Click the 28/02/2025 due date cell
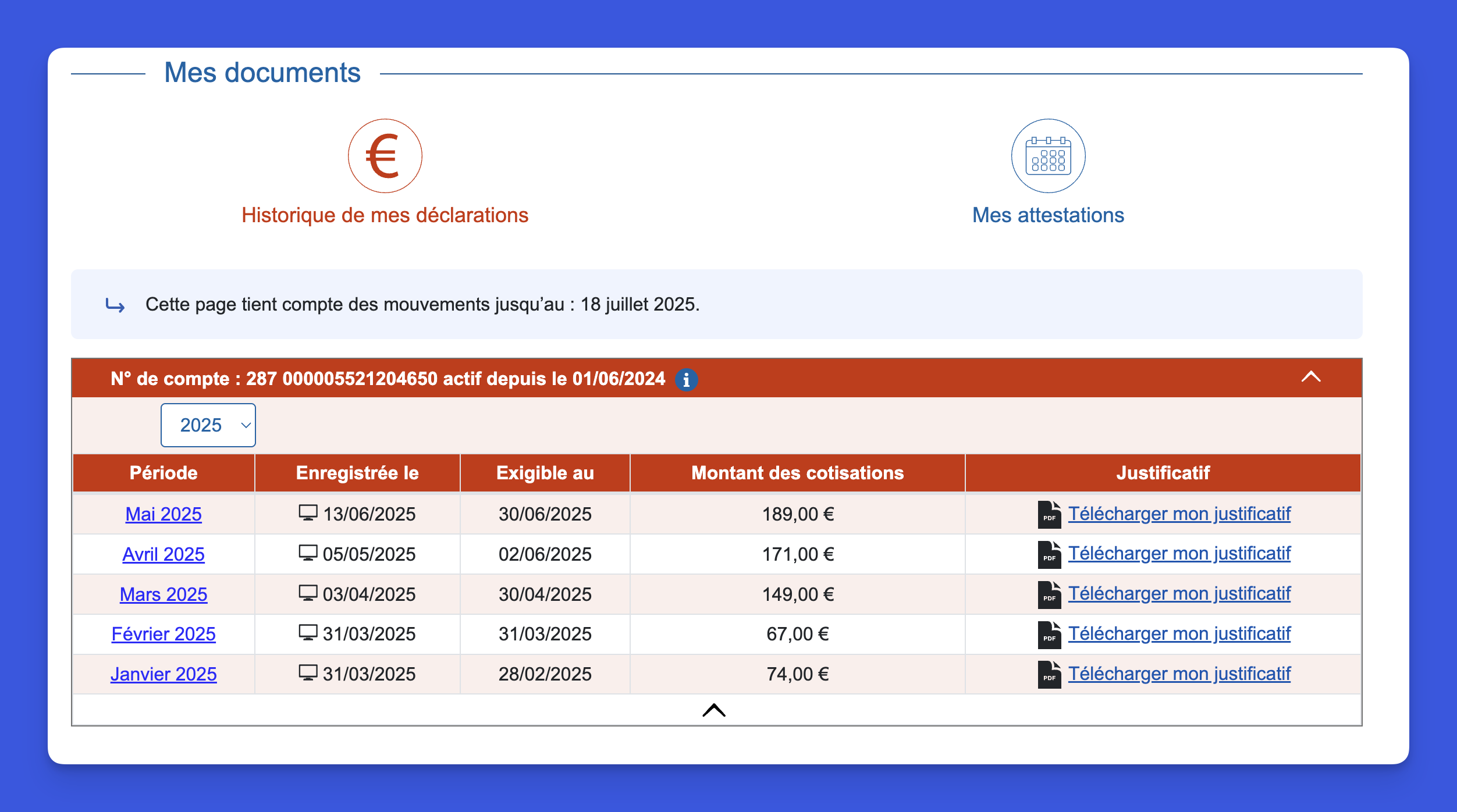This screenshot has height=812, width=1457. click(x=545, y=674)
